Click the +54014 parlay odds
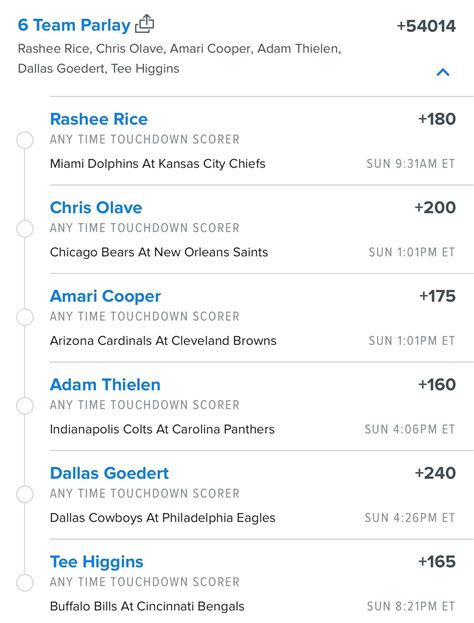 click(426, 26)
